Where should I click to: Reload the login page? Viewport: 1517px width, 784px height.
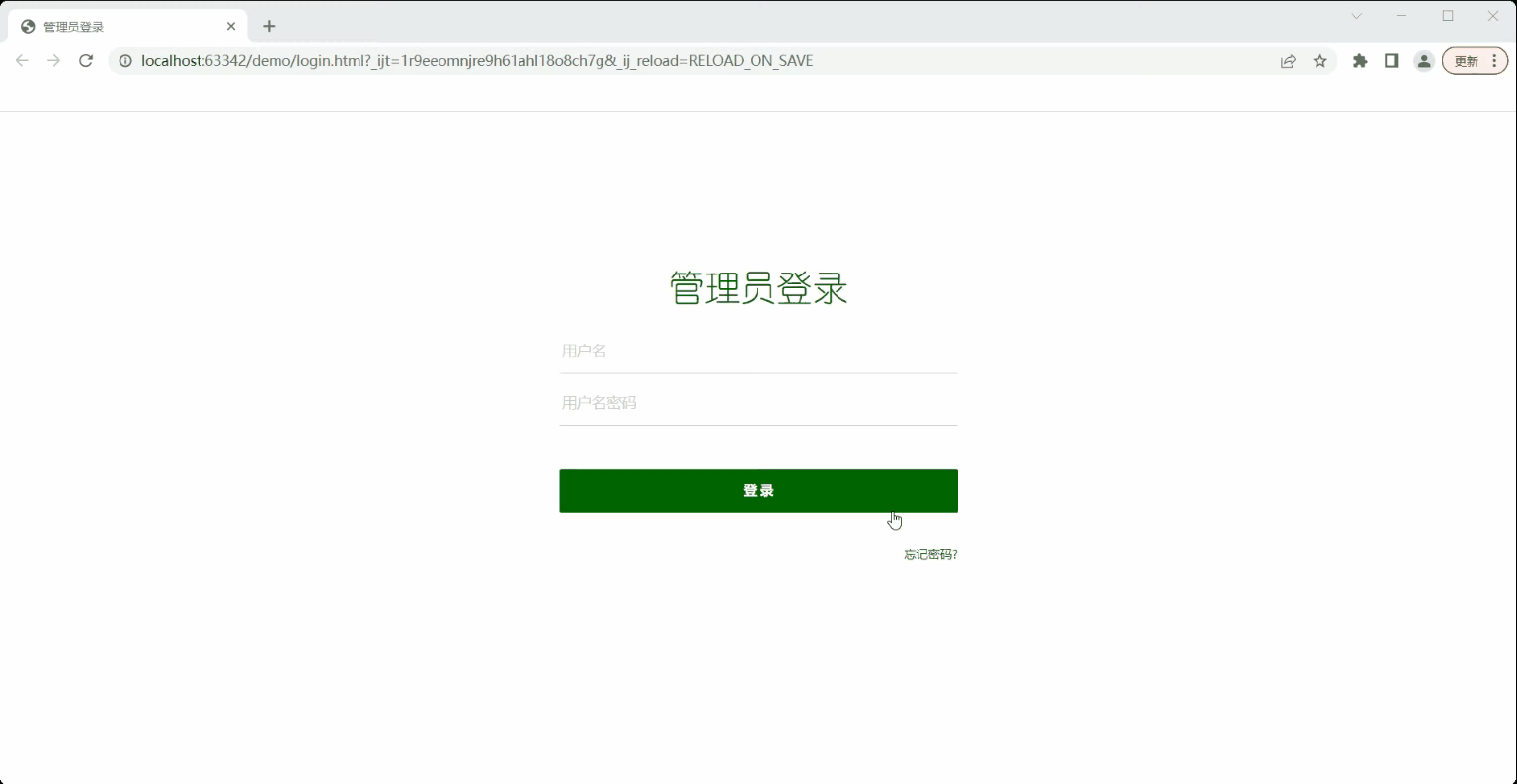(86, 60)
